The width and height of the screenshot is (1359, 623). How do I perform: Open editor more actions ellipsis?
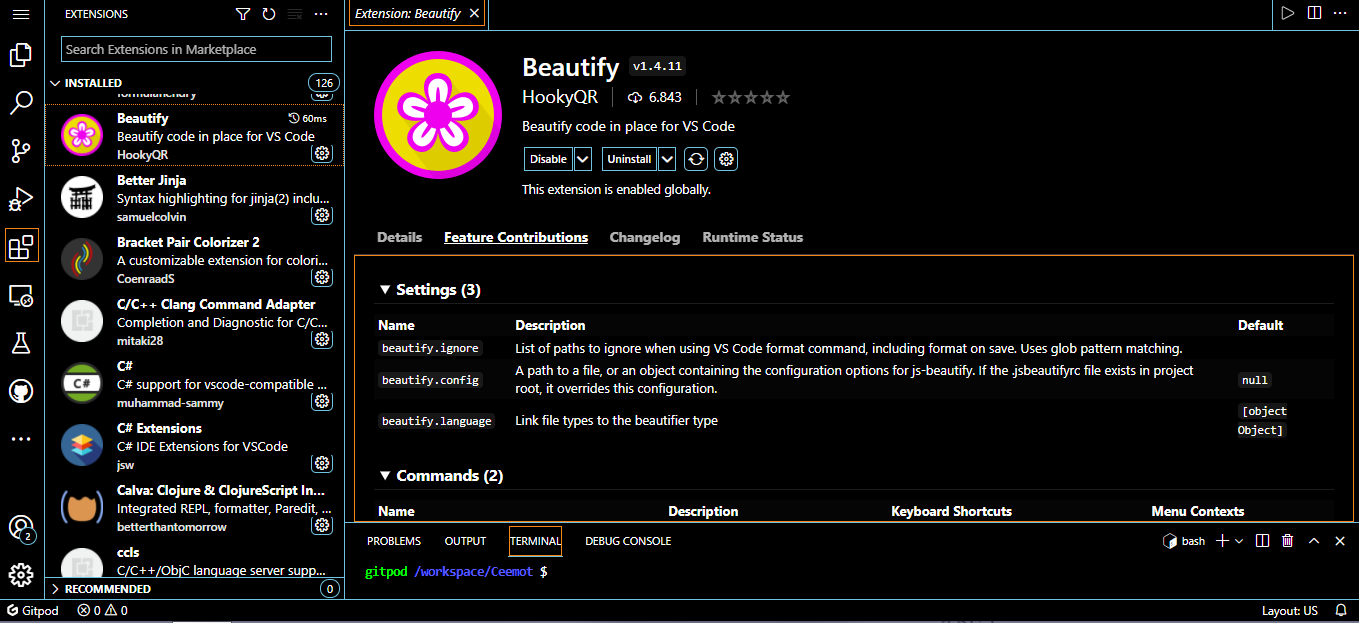(x=1340, y=13)
